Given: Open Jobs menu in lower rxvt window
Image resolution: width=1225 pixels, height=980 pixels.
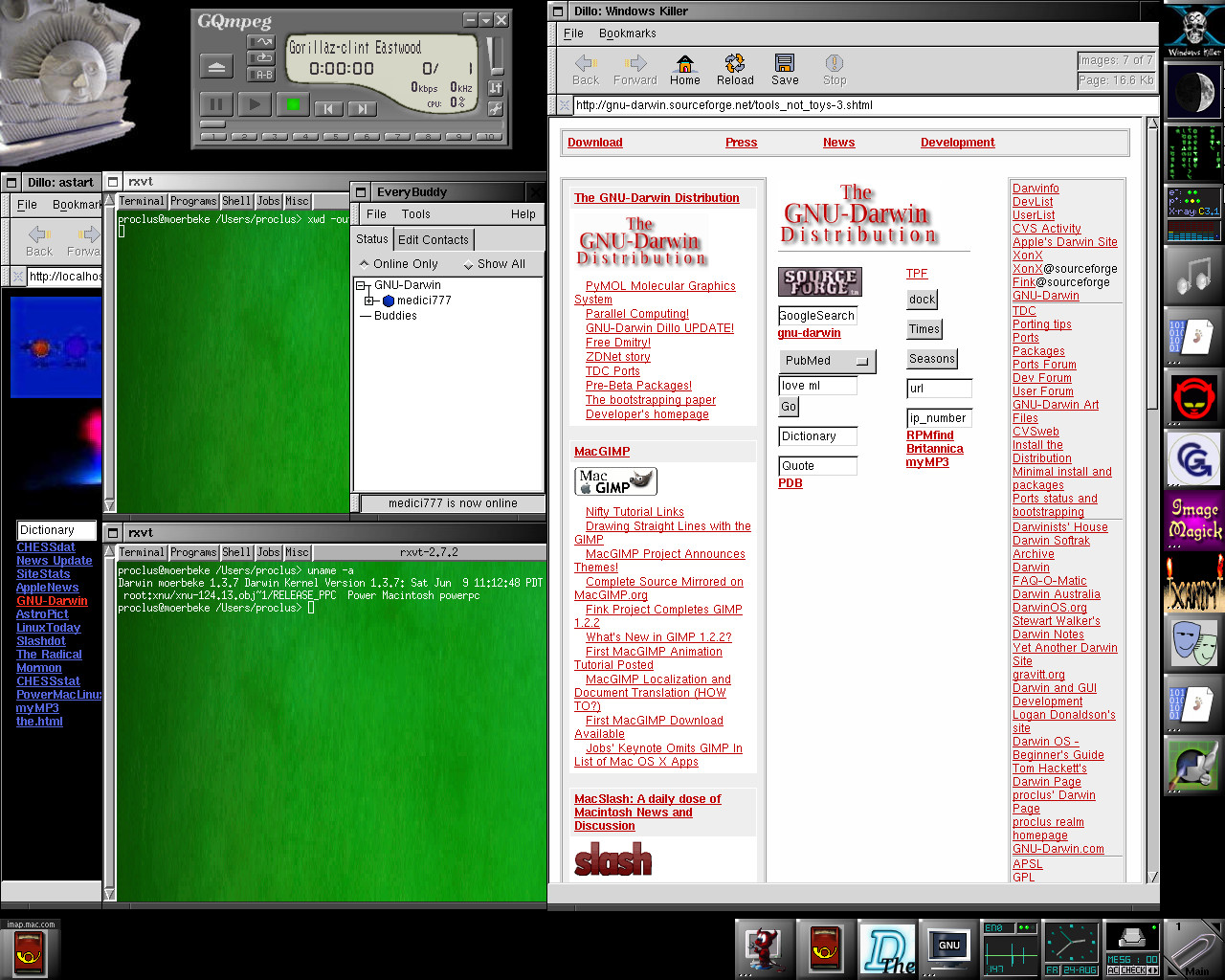Looking at the screenshot, I should click(269, 552).
